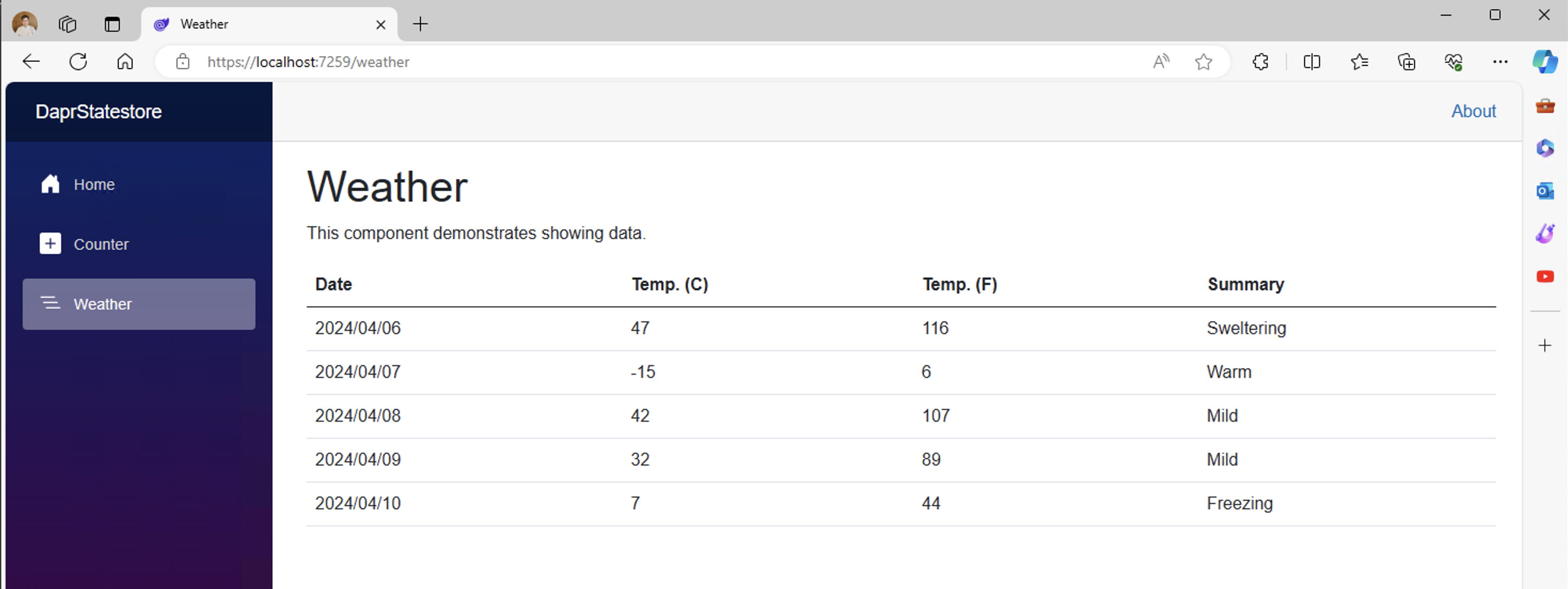Click the address bar URL field
1568x589 pixels.
[x=609, y=61]
